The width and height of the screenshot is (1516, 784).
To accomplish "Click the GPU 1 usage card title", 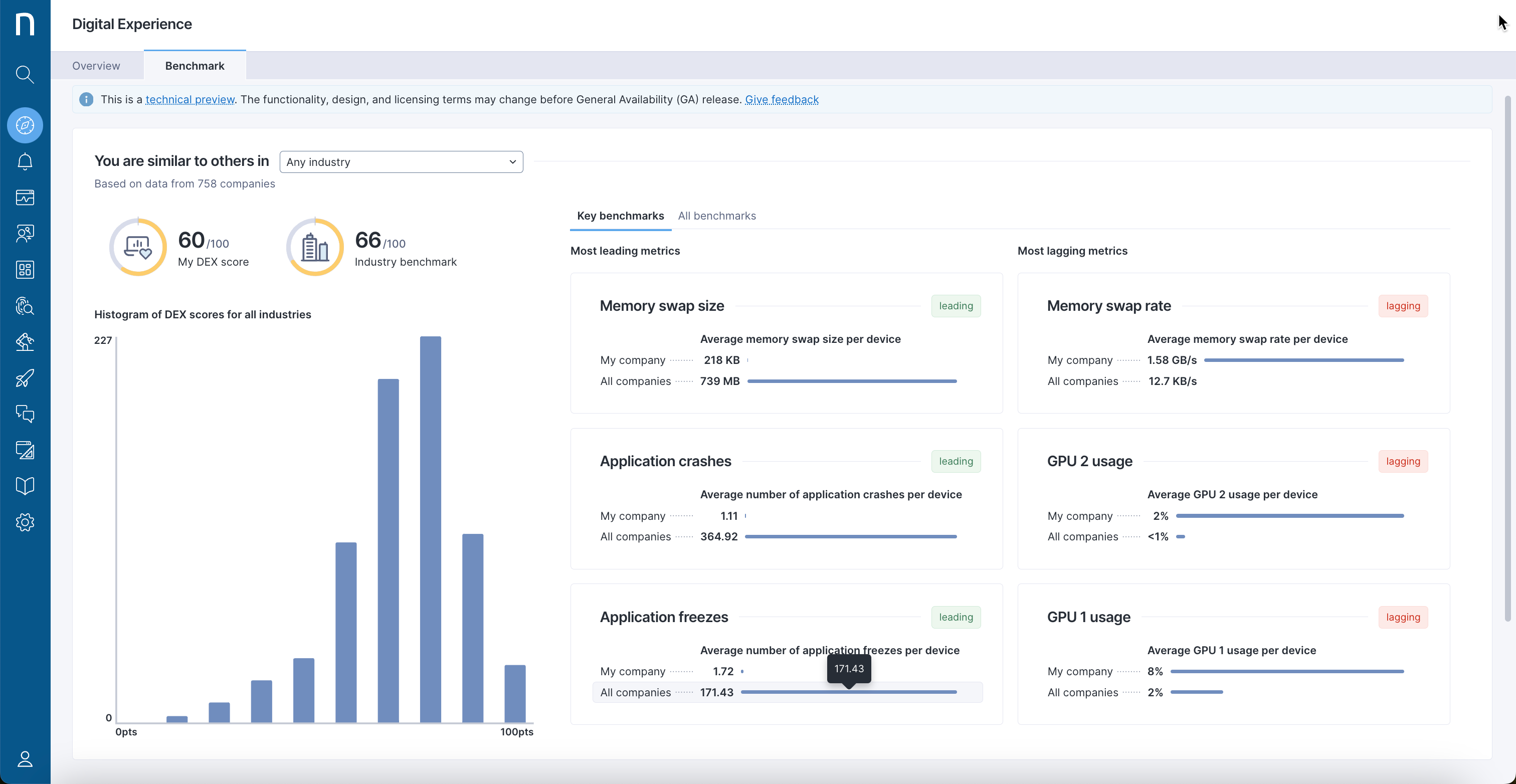I will tap(1089, 617).
